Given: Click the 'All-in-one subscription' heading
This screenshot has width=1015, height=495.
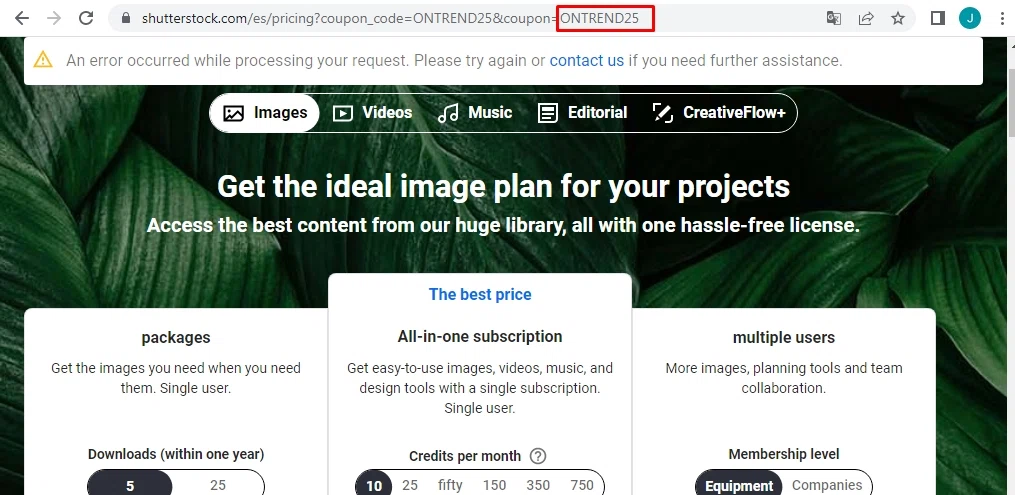Looking at the screenshot, I should [x=480, y=336].
